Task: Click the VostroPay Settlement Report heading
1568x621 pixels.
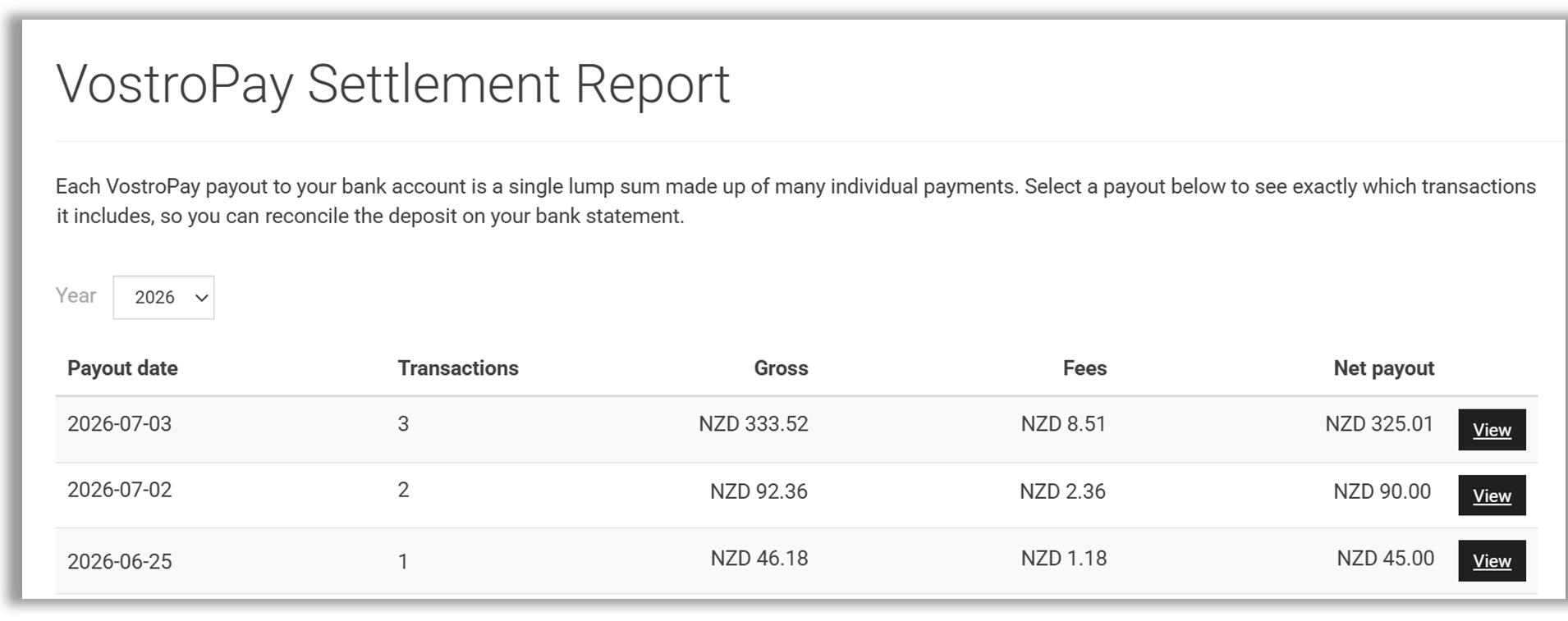Action: (x=393, y=84)
